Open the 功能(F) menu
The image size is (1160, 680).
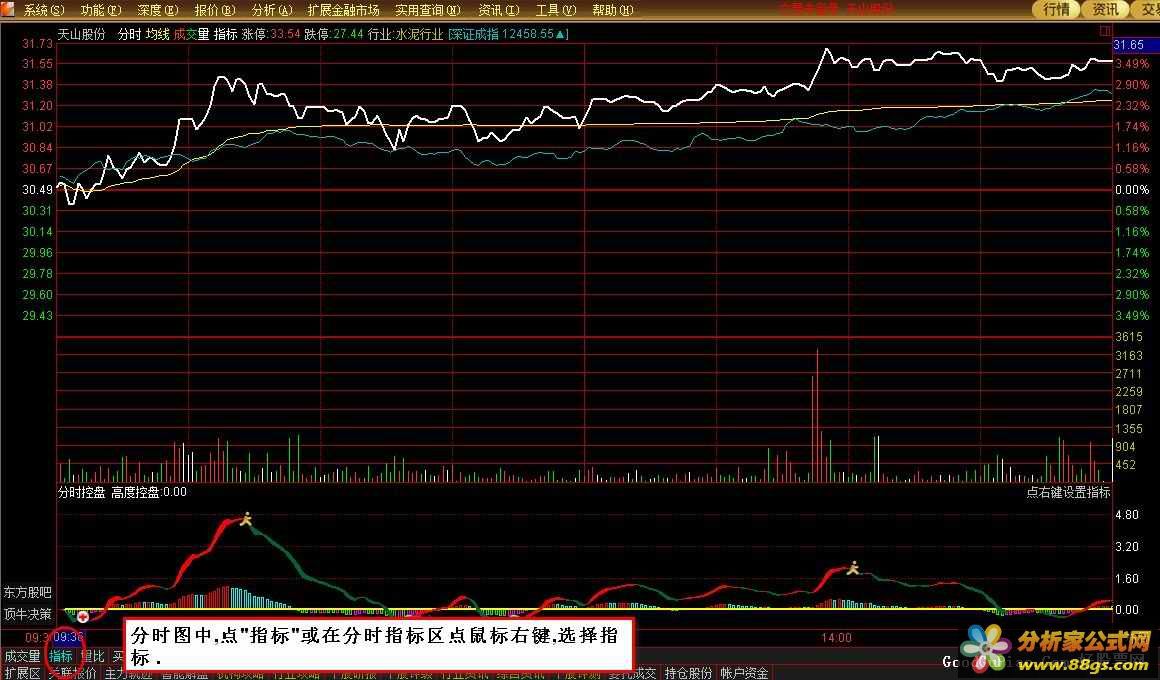pyautogui.click(x=101, y=10)
